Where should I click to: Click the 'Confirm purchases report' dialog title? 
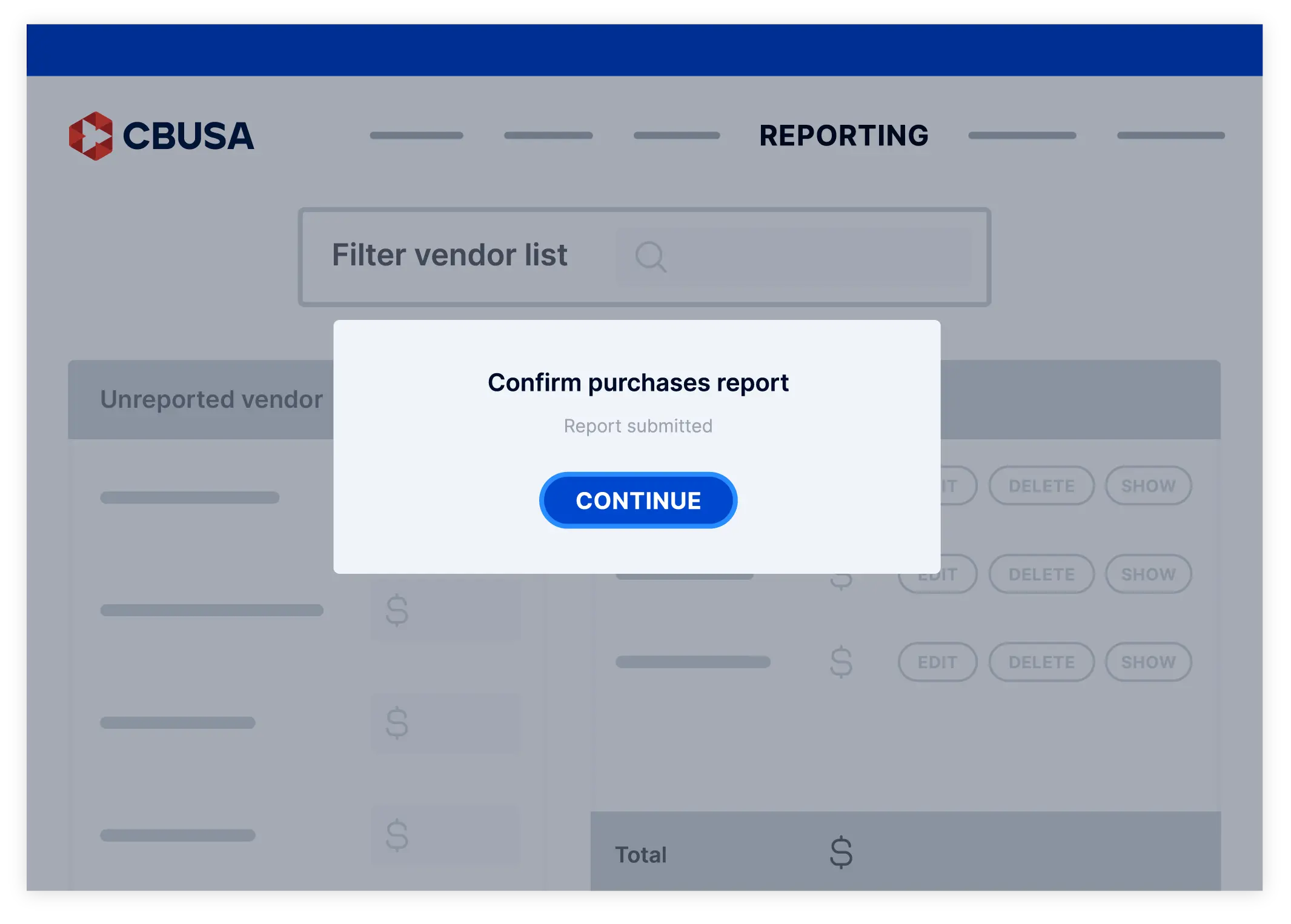tap(638, 382)
